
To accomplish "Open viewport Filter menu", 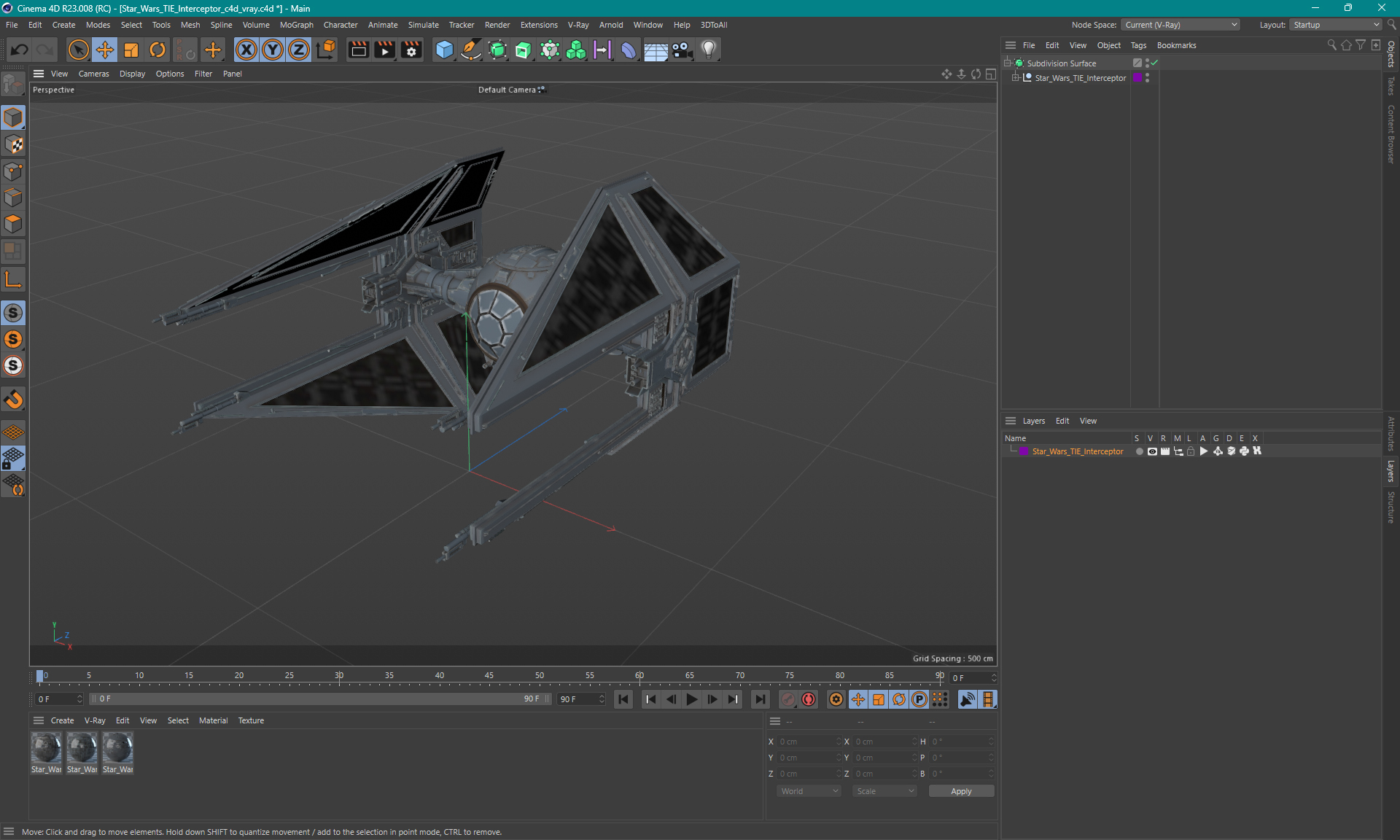I will click(x=203, y=74).
